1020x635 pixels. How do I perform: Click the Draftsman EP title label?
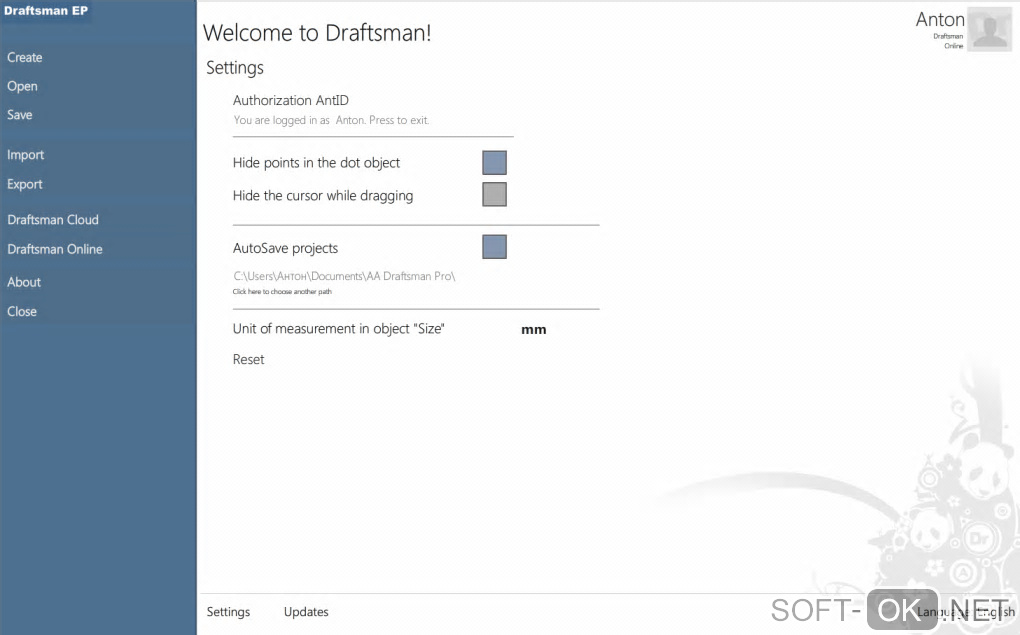tap(46, 10)
